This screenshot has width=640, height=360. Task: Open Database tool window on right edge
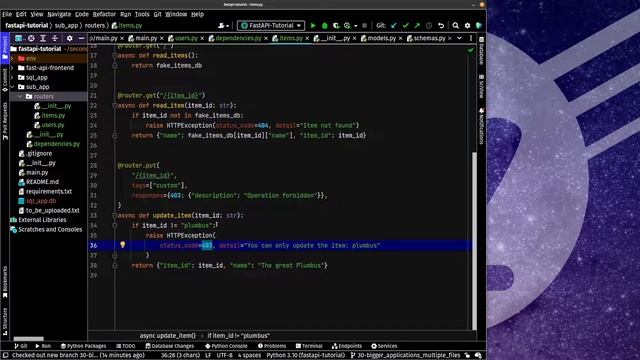[482, 51]
